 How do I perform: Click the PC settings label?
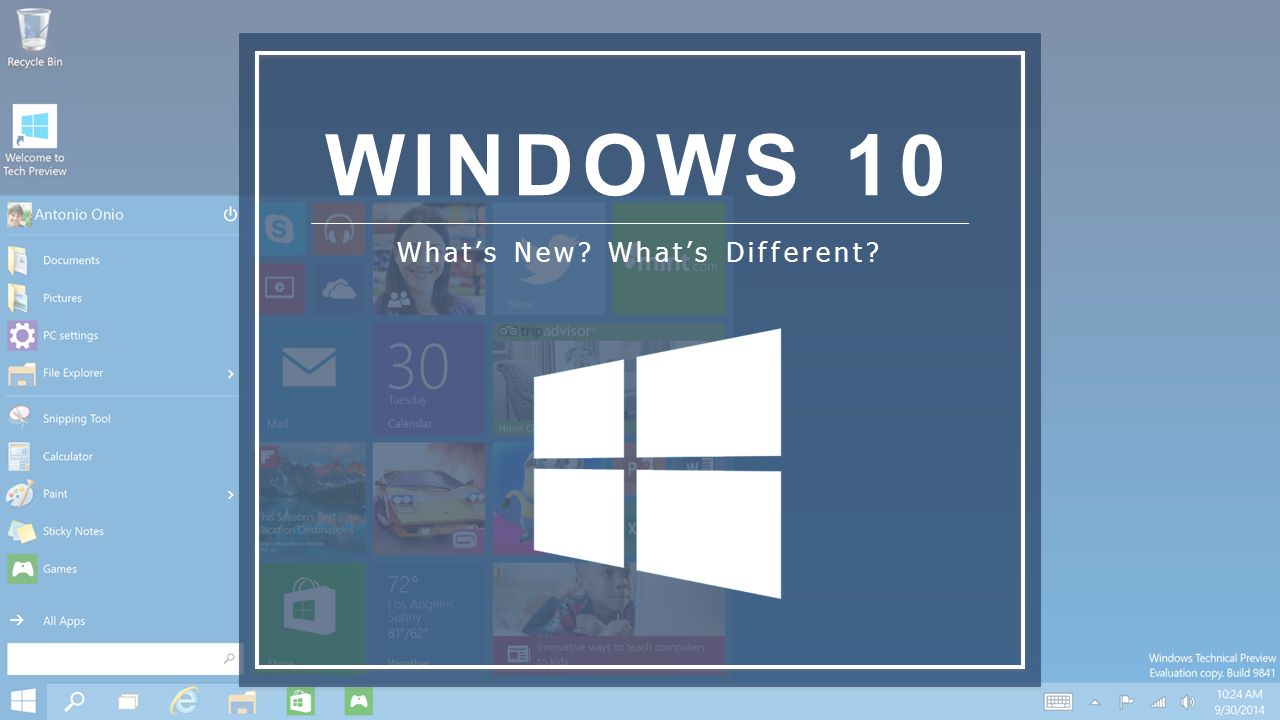(70, 336)
